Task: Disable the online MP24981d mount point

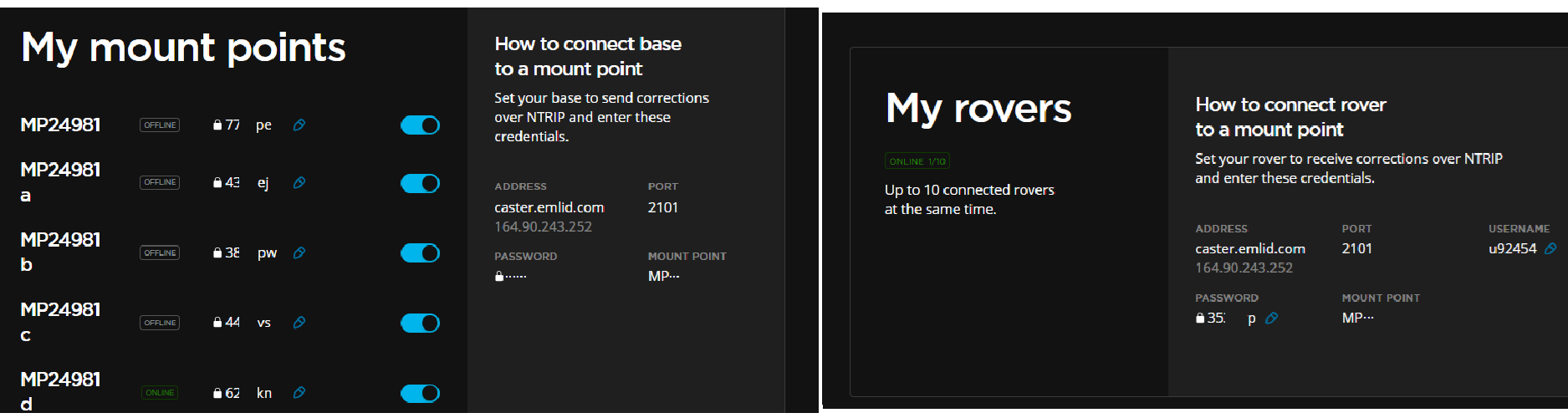Action: (x=420, y=393)
